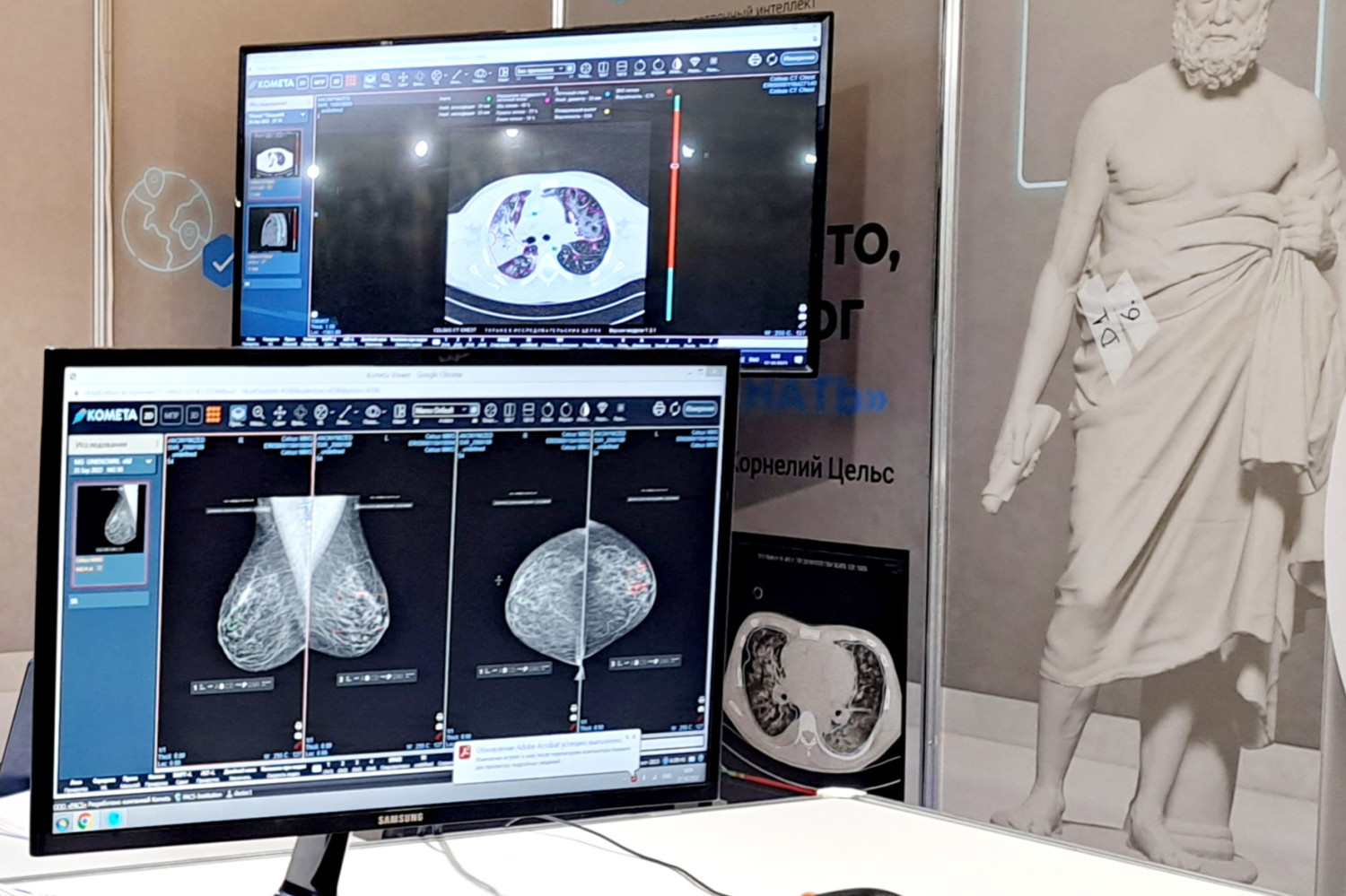Click the Print icon in lower viewer toolbar
This screenshot has width=1346, height=896.
pyautogui.click(x=658, y=409)
